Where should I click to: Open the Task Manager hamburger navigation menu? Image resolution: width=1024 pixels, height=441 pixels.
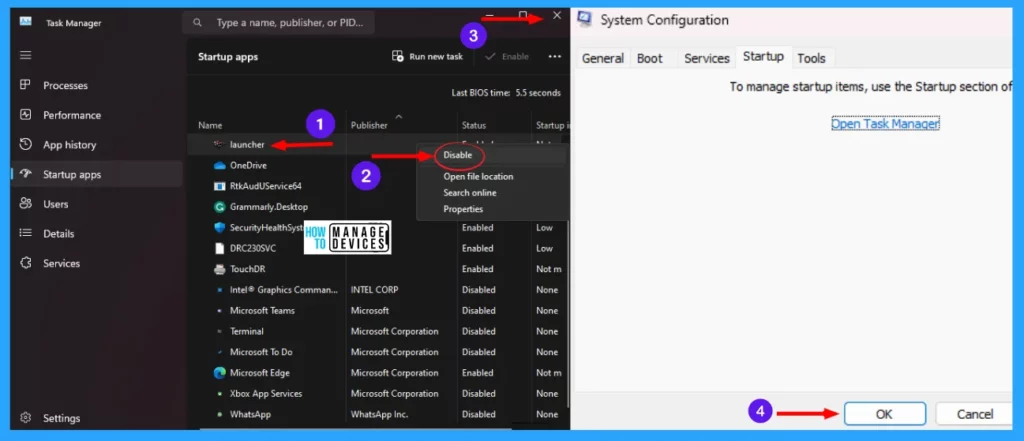(25, 56)
